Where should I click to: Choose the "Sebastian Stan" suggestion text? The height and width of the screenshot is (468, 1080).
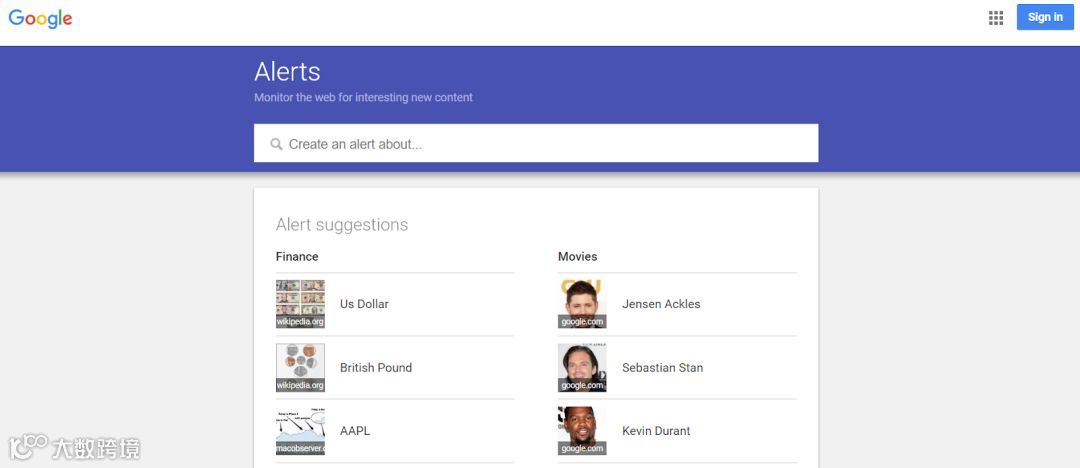663,367
